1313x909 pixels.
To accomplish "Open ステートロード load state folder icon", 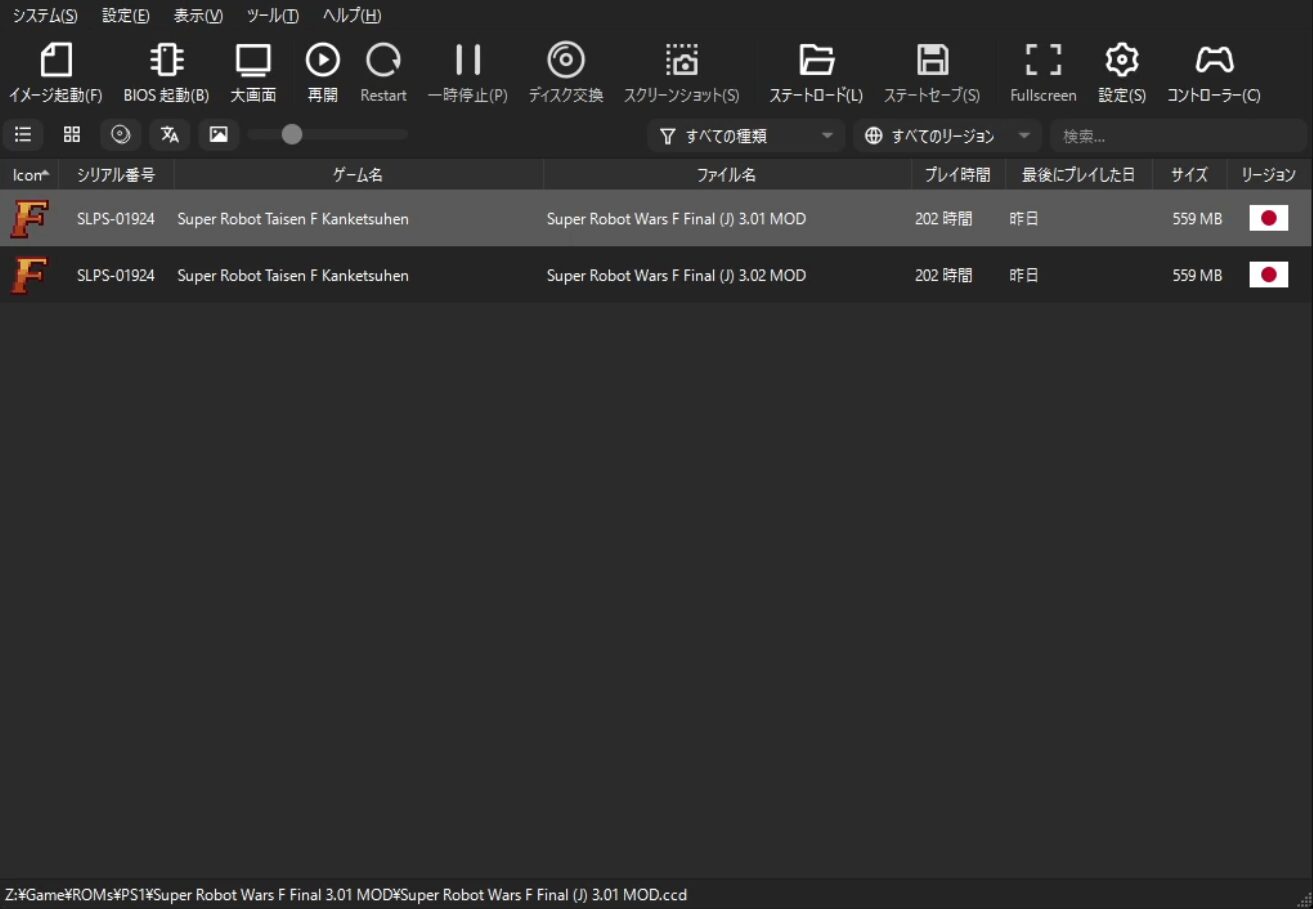I will pos(816,61).
